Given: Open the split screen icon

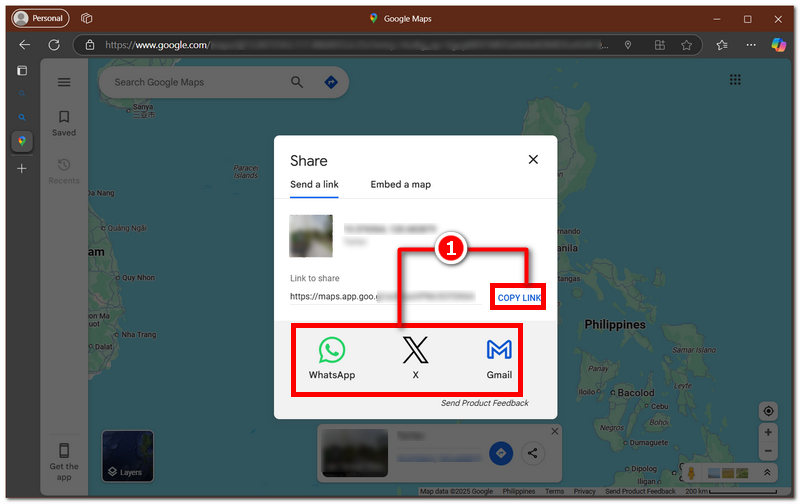Looking at the screenshot, I should click(x=660, y=45).
